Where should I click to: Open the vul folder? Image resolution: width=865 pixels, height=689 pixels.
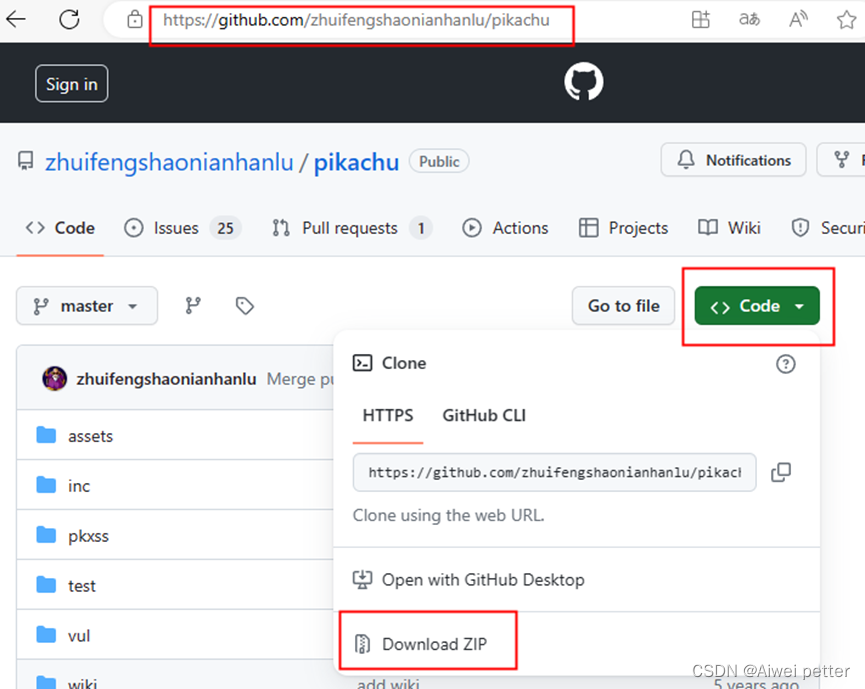79,635
